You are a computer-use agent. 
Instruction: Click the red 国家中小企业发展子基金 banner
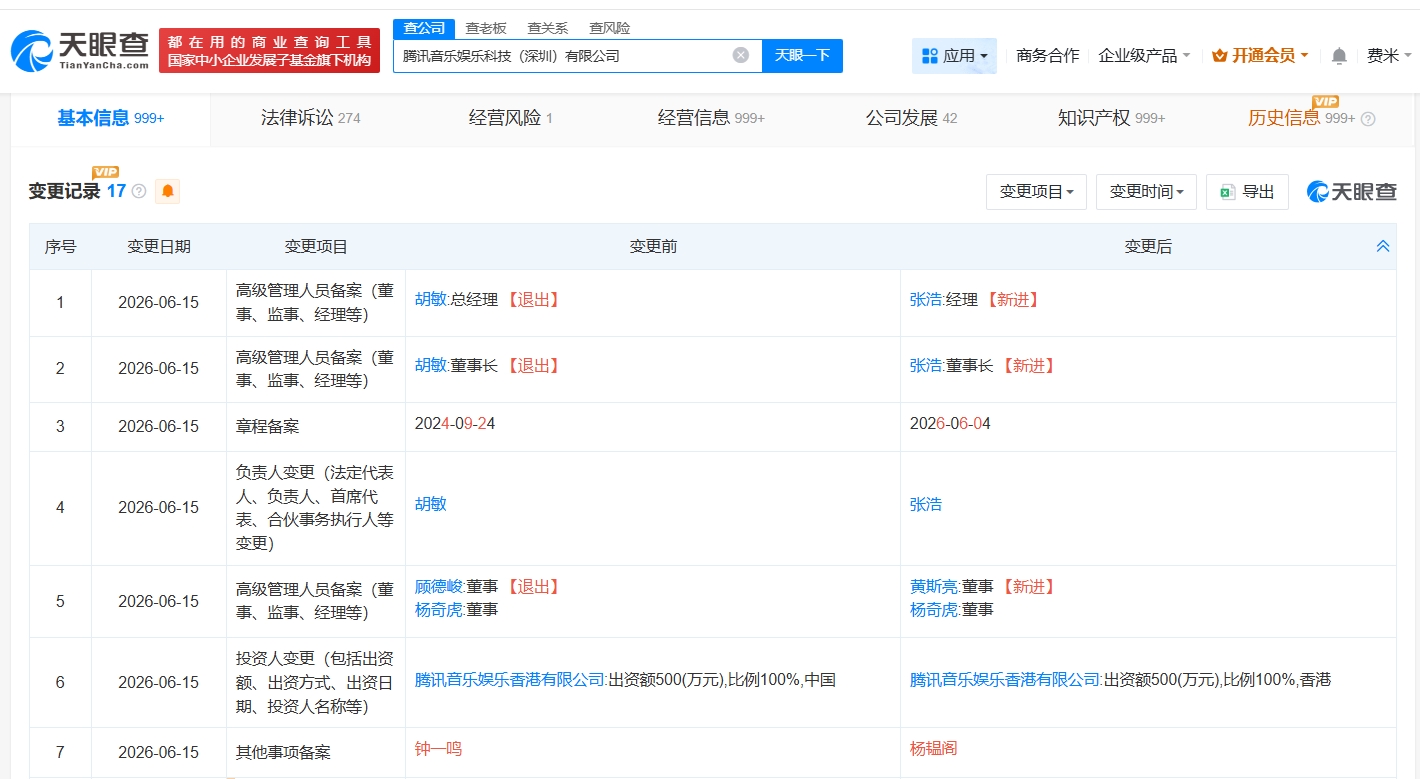[x=270, y=51]
